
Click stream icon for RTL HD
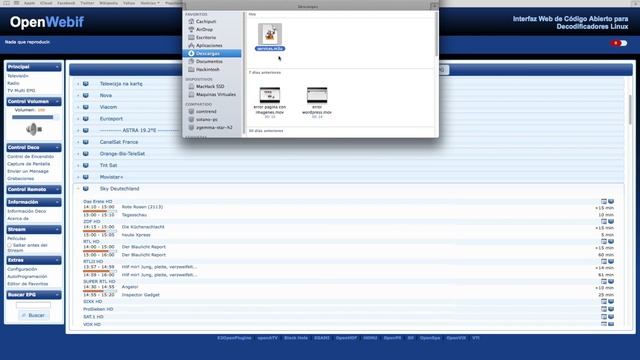(611, 241)
